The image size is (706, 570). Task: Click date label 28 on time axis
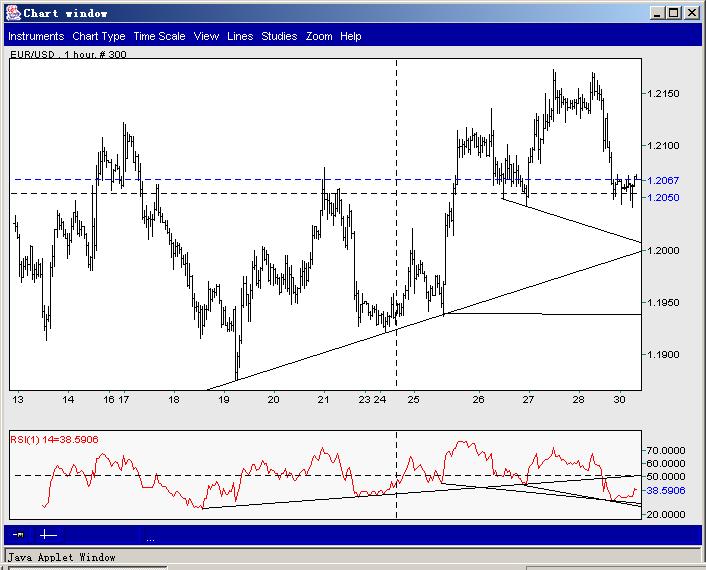pyautogui.click(x=578, y=399)
